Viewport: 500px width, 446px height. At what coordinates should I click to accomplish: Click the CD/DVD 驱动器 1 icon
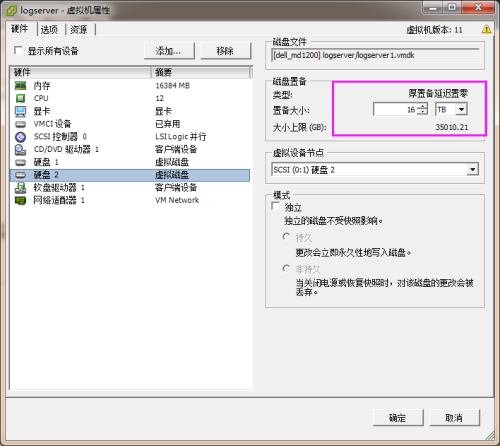click(20, 150)
